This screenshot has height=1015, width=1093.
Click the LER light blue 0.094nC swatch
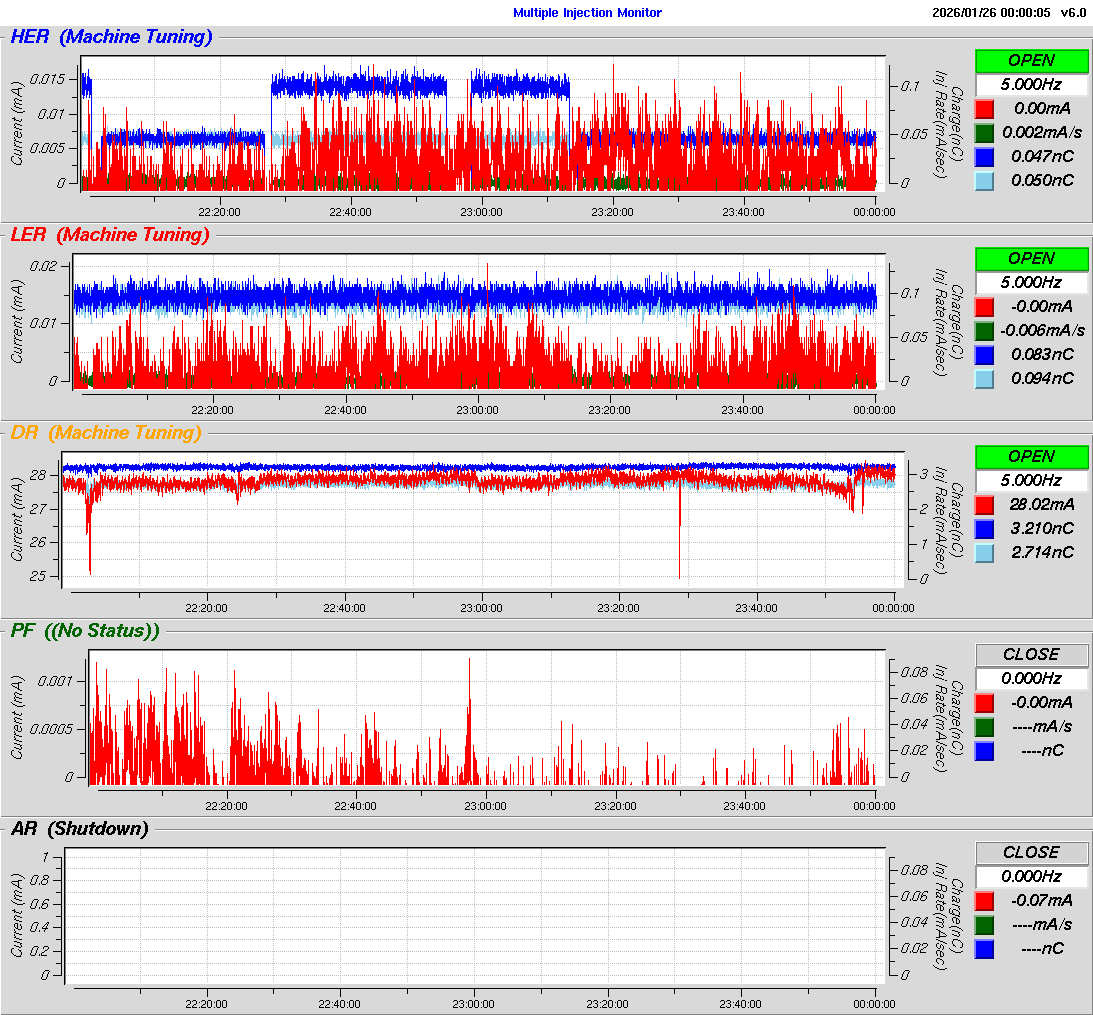[x=985, y=378]
